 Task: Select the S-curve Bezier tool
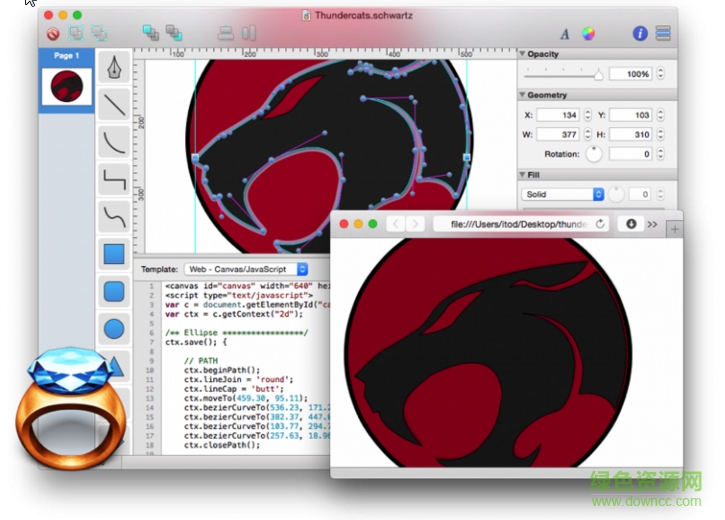pyautogui.click(x=114, y=216)
